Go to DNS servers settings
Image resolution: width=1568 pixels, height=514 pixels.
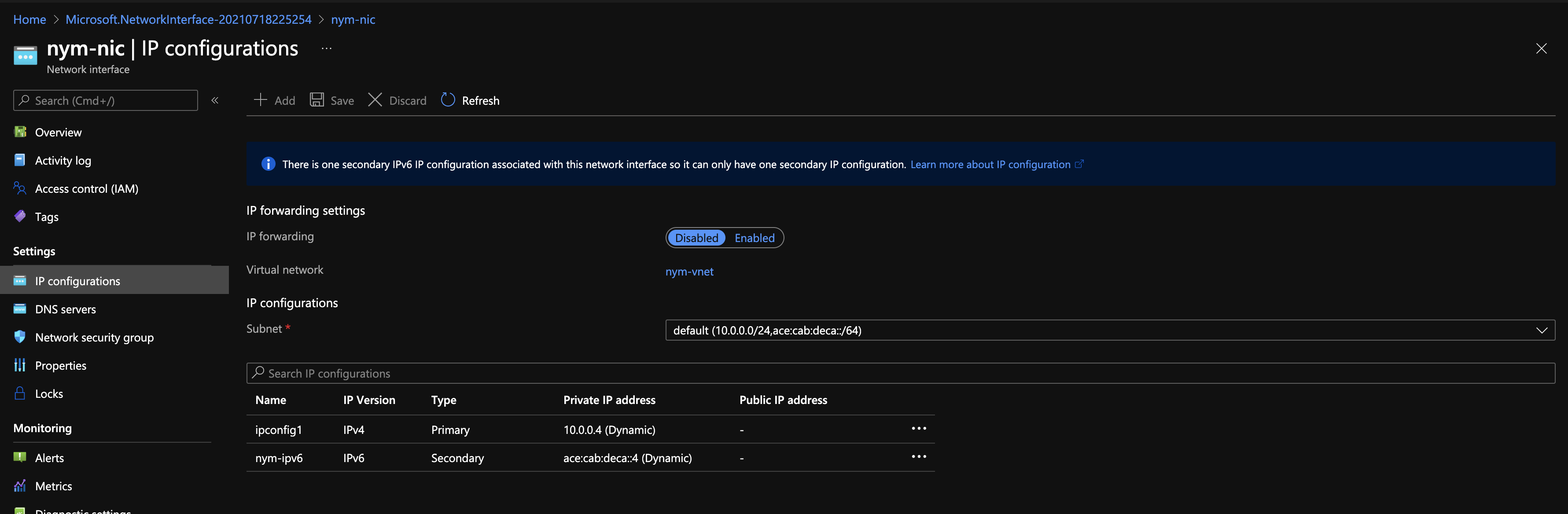(65, 309)
